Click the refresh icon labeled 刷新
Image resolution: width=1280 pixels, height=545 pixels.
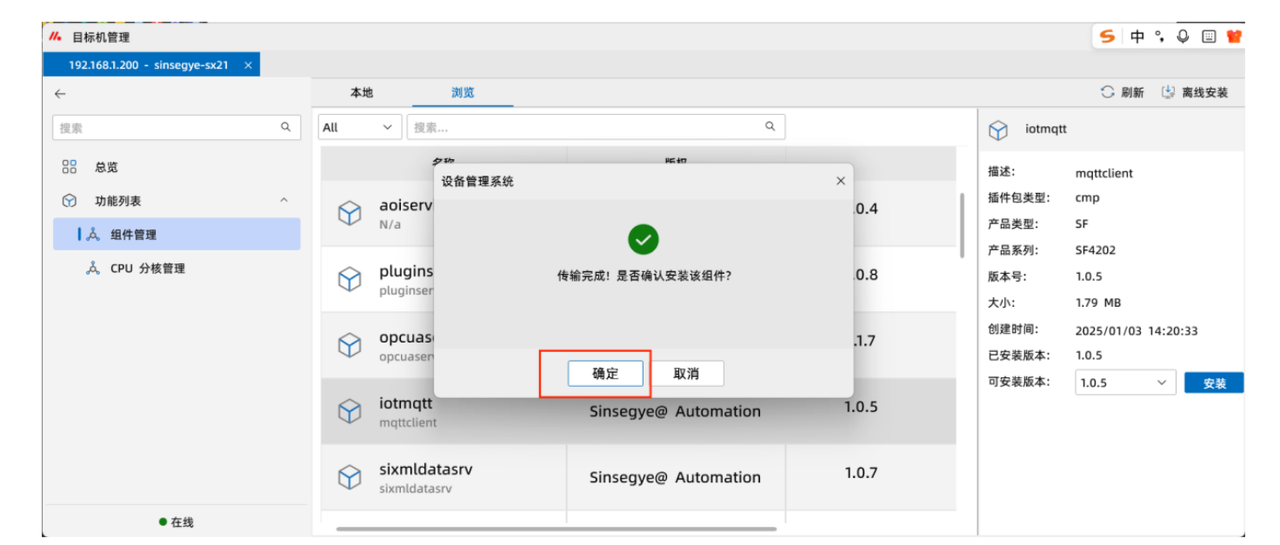[x=1107, y=92]
